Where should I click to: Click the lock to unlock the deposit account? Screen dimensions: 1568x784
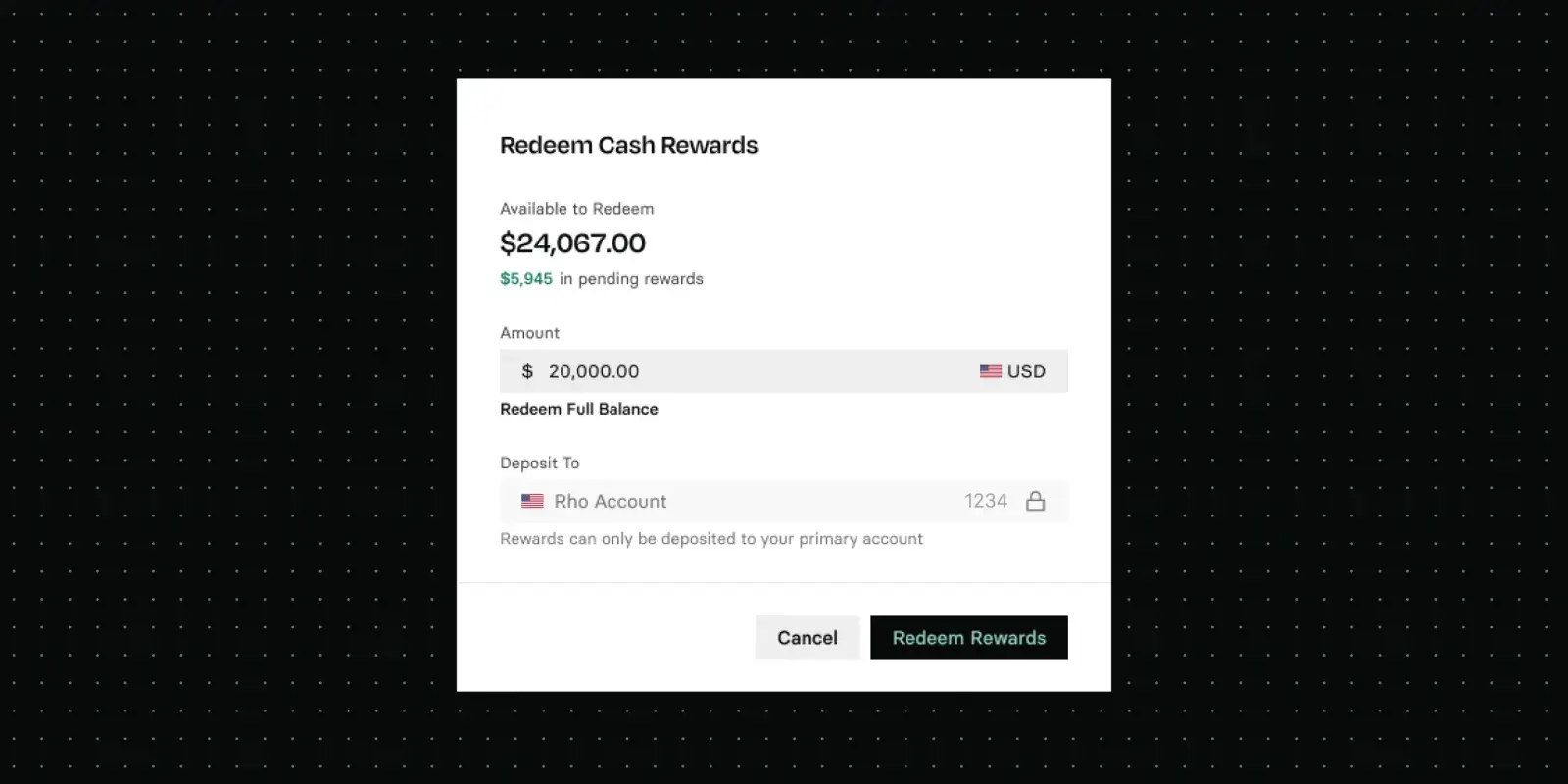(1036, 501)
